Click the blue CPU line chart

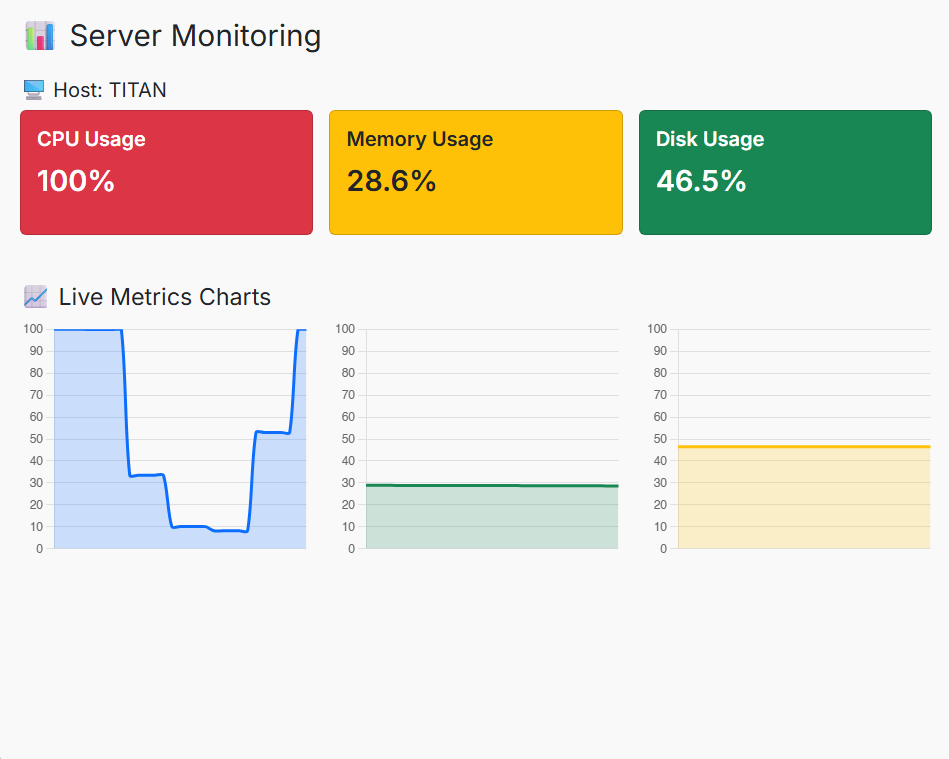(165, 439)
